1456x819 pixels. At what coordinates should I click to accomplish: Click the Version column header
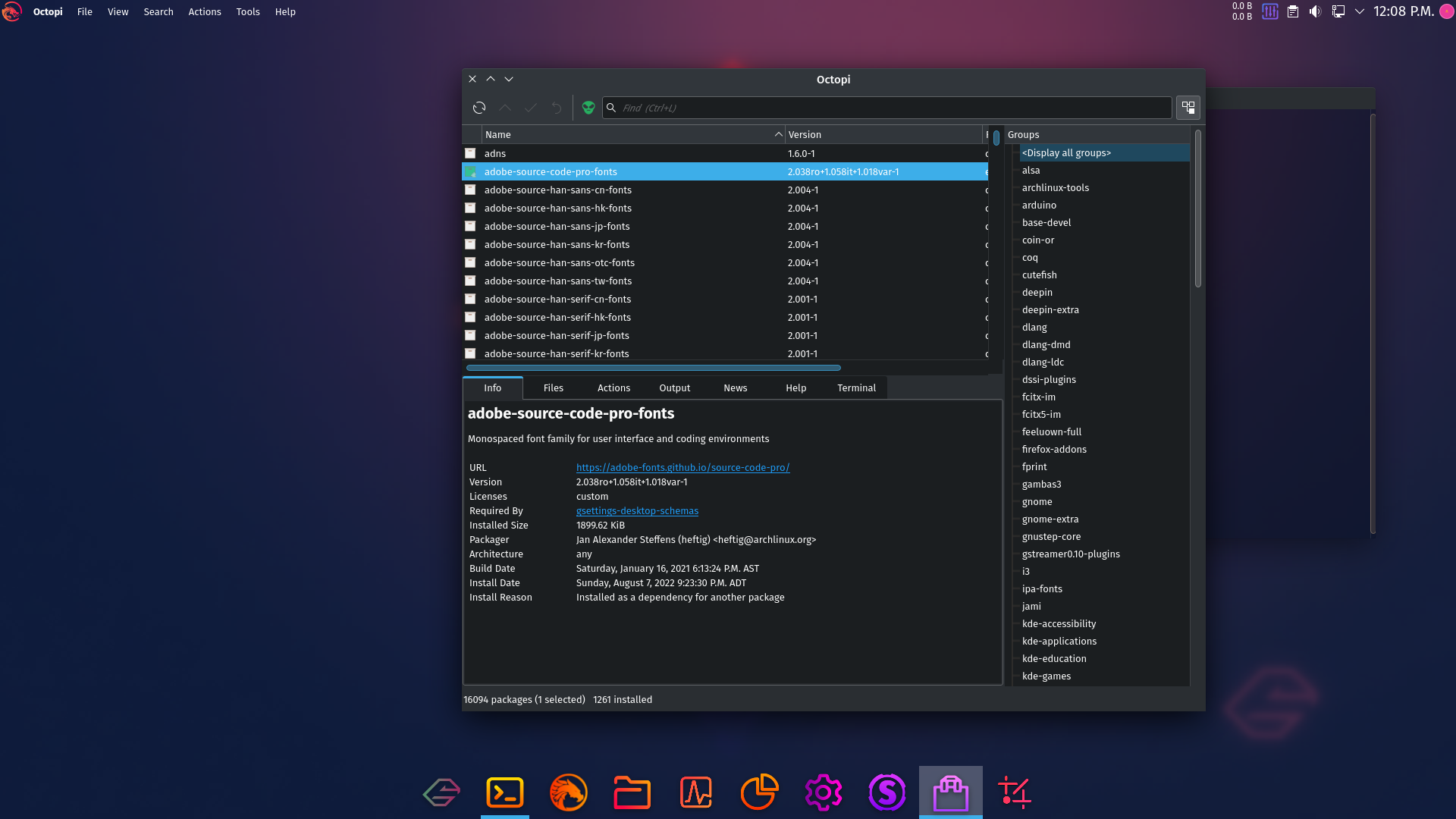tap(883, 134)
